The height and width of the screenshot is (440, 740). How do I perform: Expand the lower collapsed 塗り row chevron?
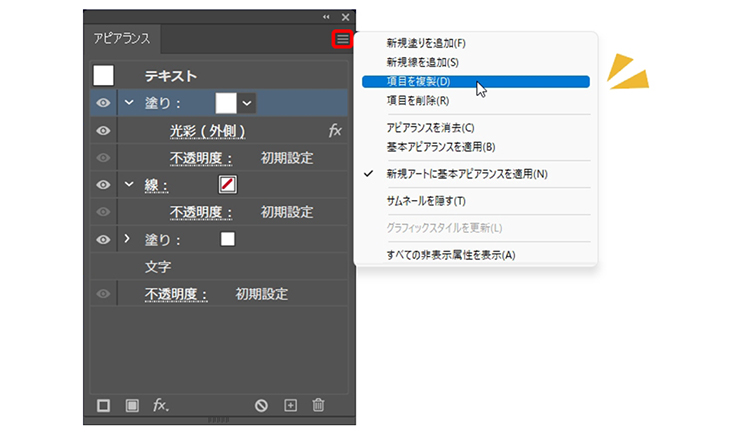point(128,239)
